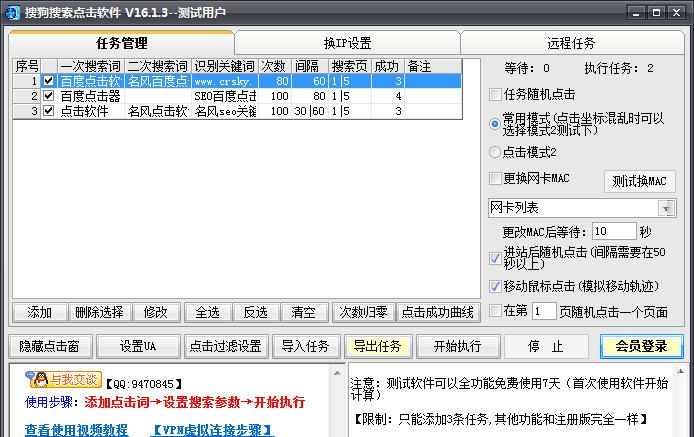Click the 全选 button
The image size is (694, 437).
pos(208,312)
